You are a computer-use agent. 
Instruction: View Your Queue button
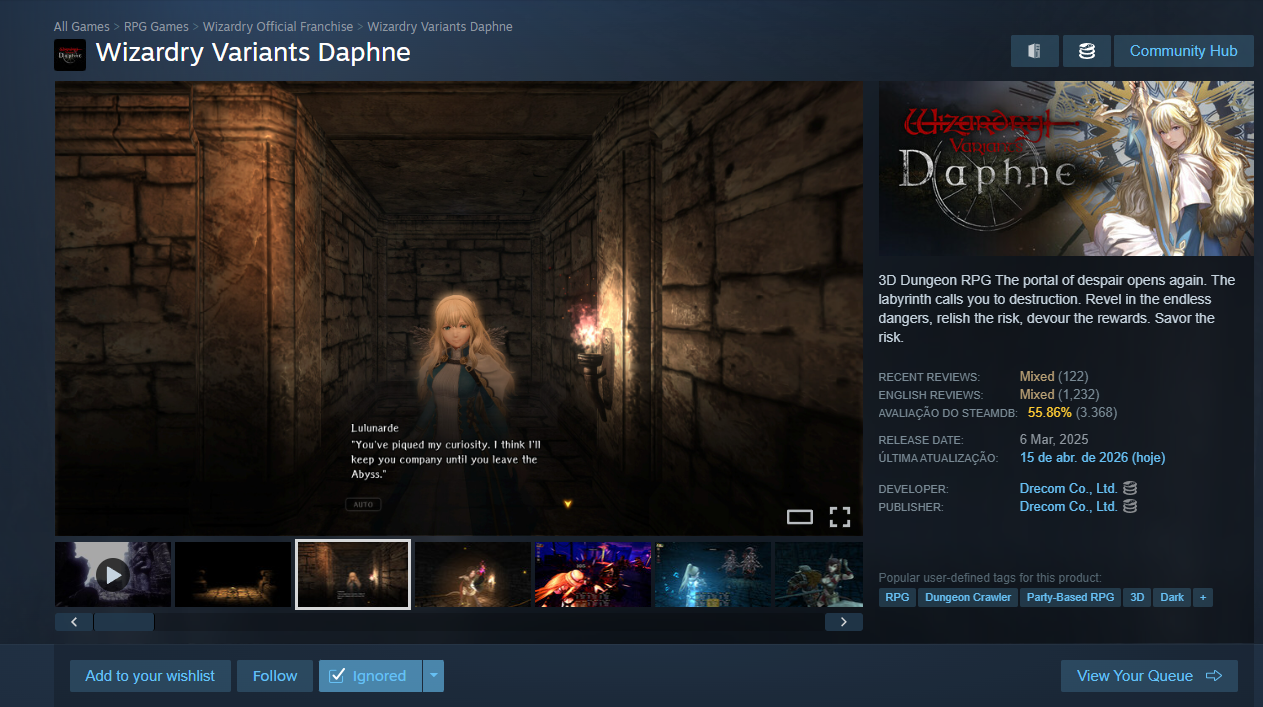point(1149,676)
